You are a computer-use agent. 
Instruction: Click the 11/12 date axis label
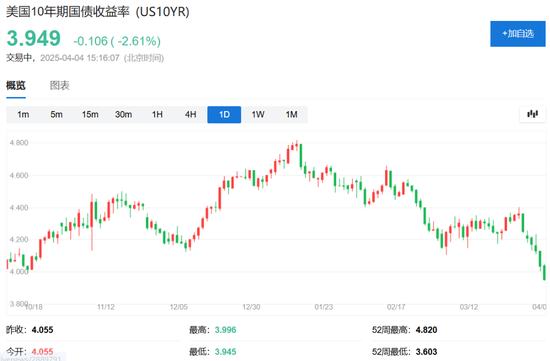coord(106,307)
